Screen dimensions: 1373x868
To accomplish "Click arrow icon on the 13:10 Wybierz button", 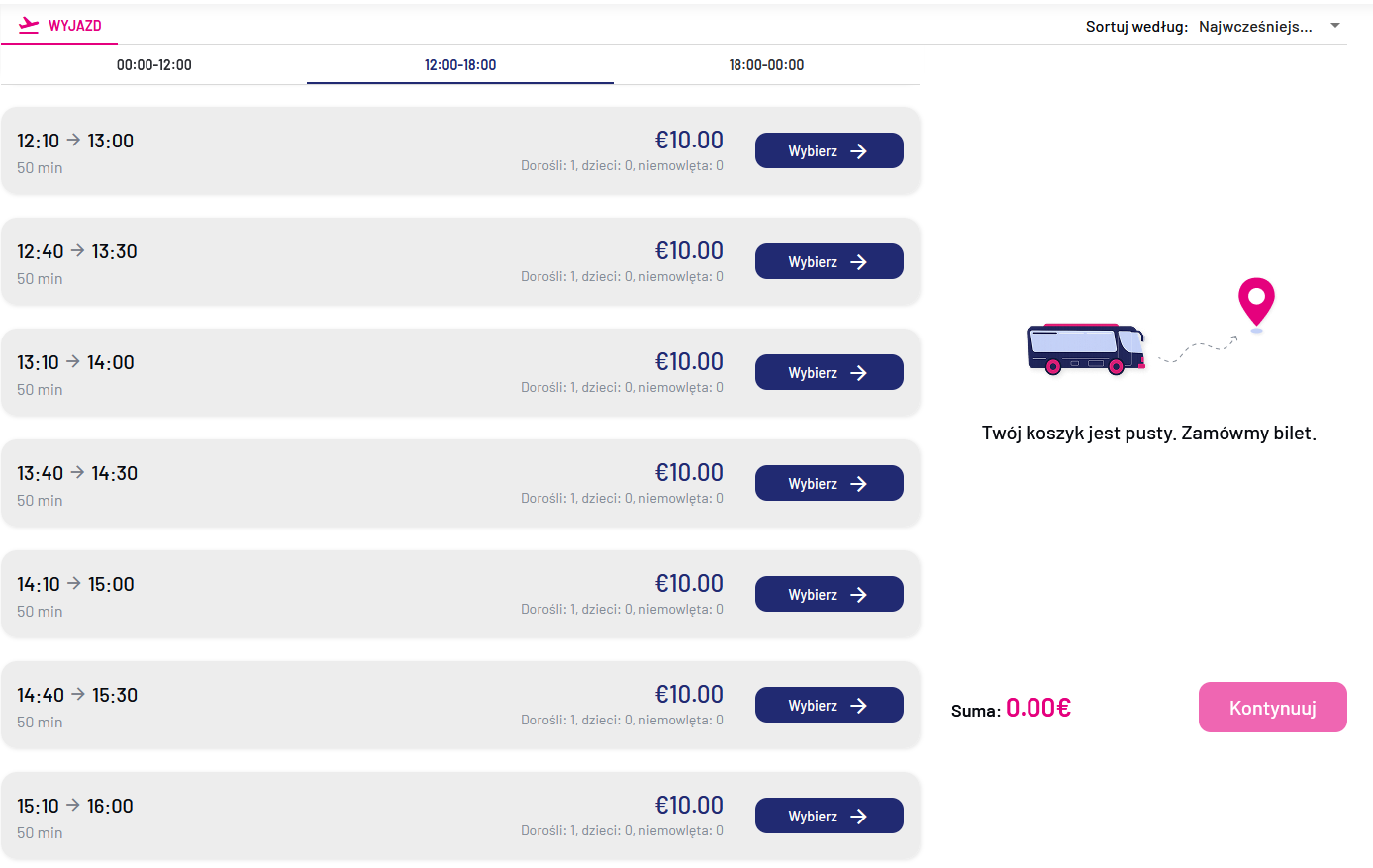I will 859,373.
